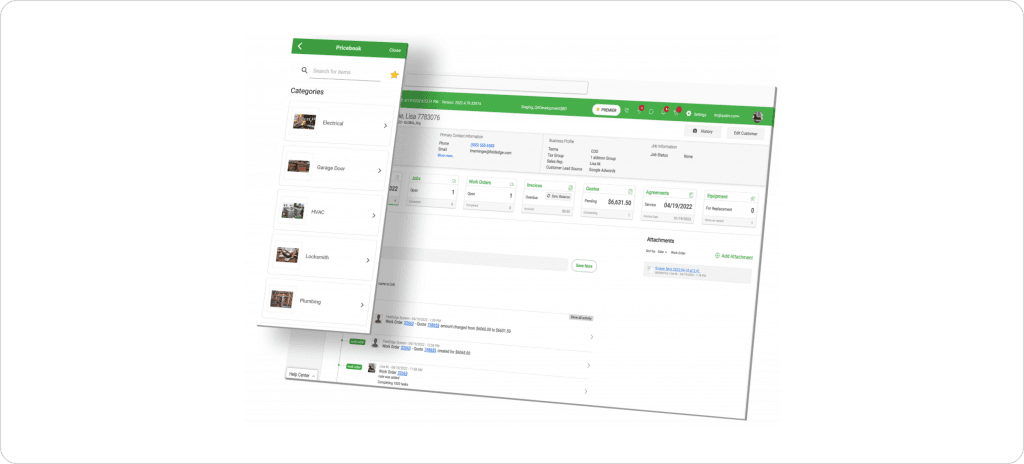Click the magnifier search icon in Pricebook

[x=304, y=70]
